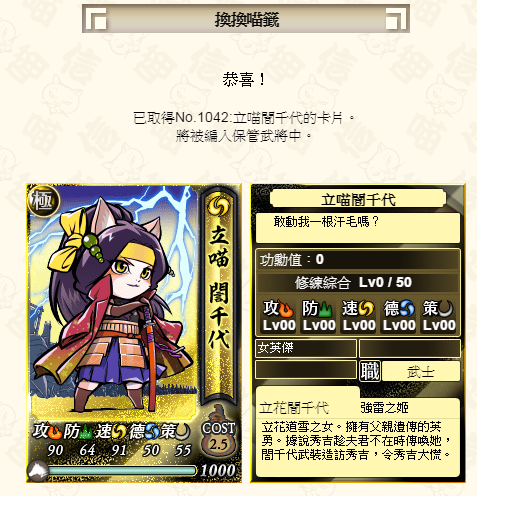Click the 極 rarity badge on card
The image size is (506, 515).
pos(43,200)
